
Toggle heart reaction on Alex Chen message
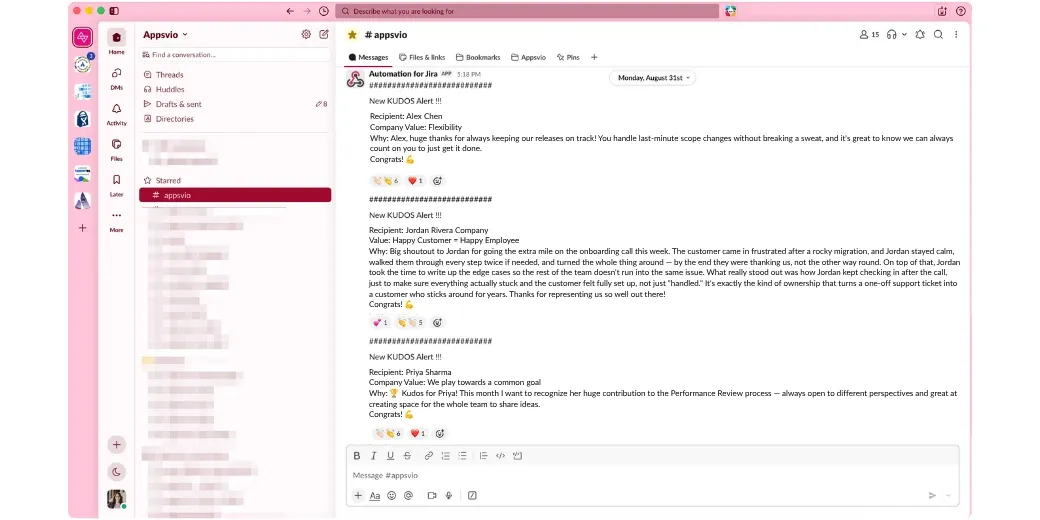point(415,180)
